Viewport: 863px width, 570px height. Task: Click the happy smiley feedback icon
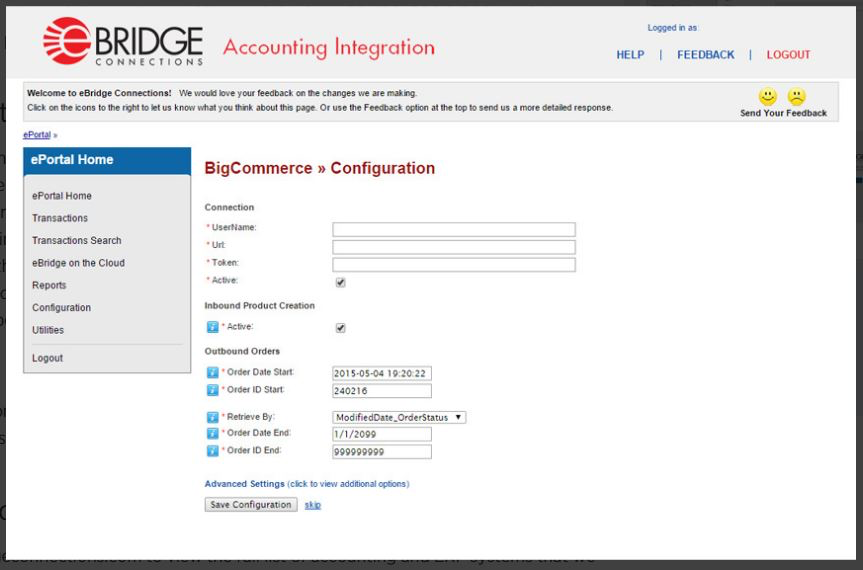pos(767,98)
